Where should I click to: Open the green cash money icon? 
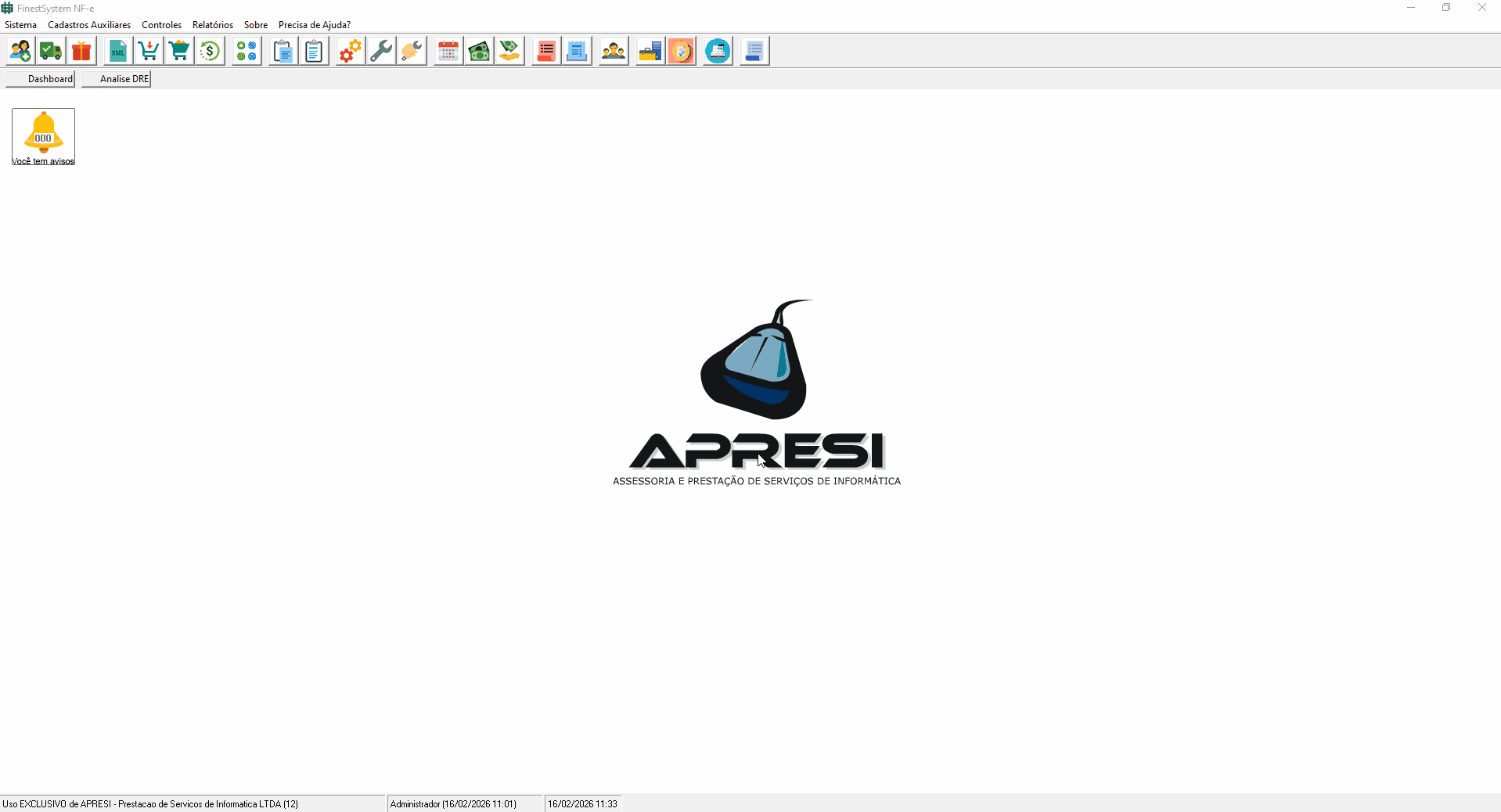coord(479,52)
